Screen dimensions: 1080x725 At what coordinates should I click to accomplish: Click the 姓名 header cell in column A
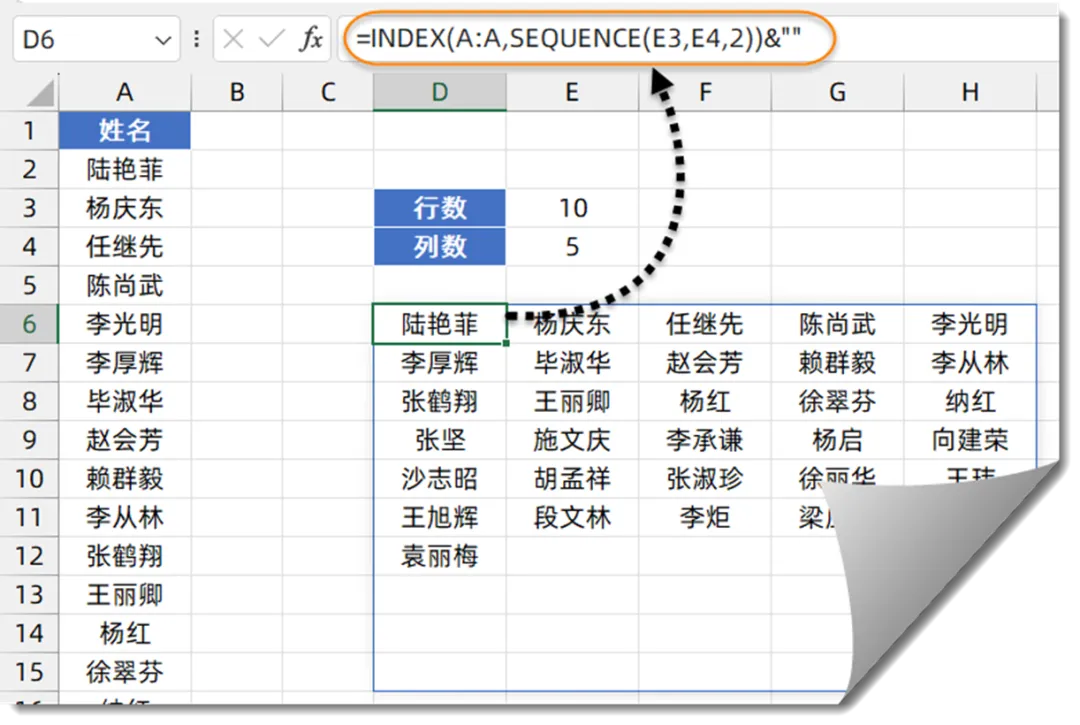(124, 130)
